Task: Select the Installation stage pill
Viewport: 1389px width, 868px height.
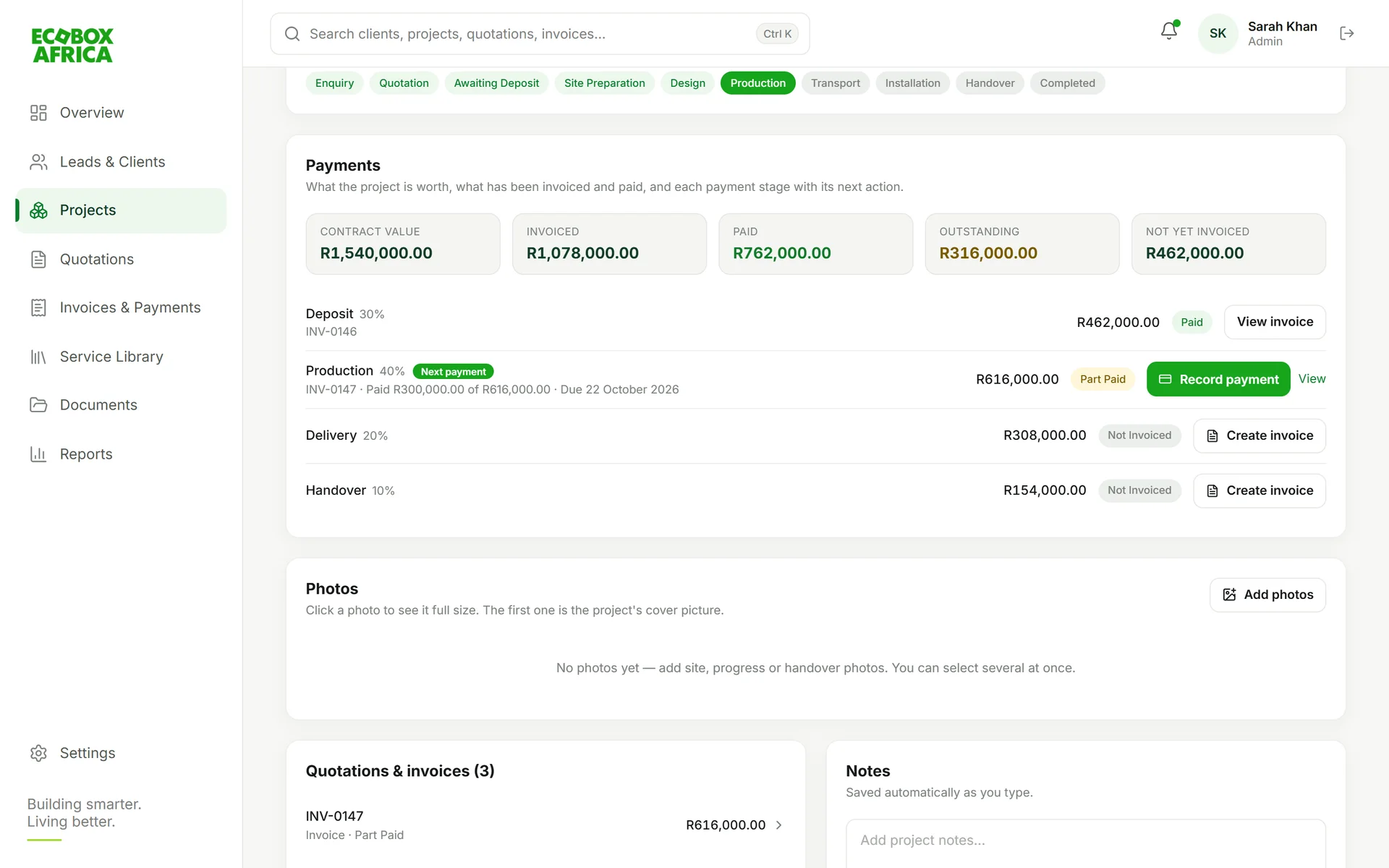Action: [912, 83]
